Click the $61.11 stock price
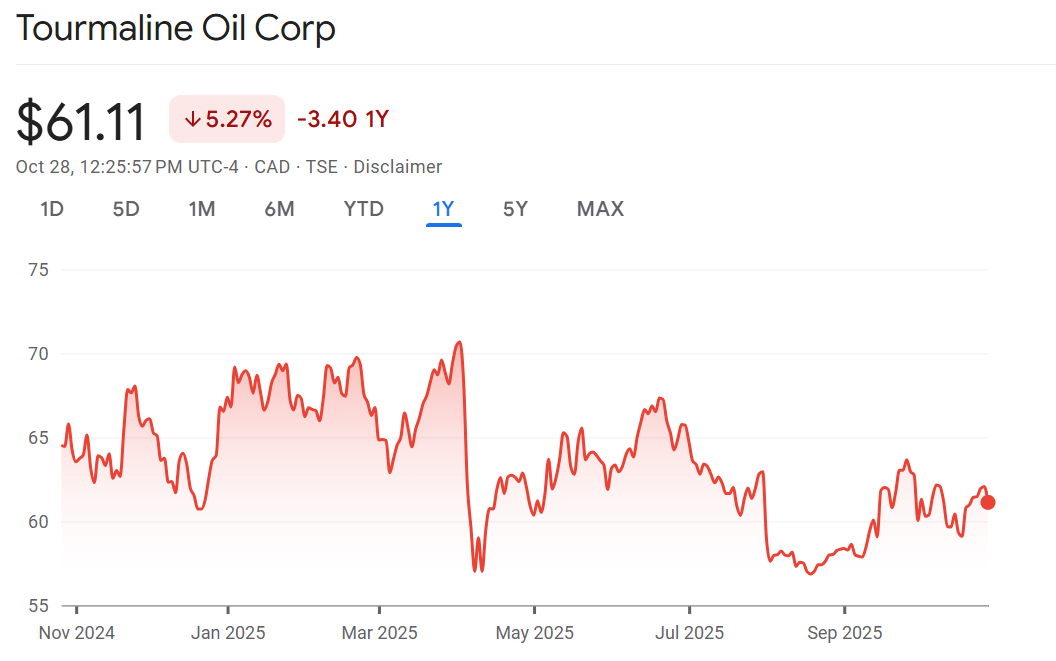 (81, 121)
